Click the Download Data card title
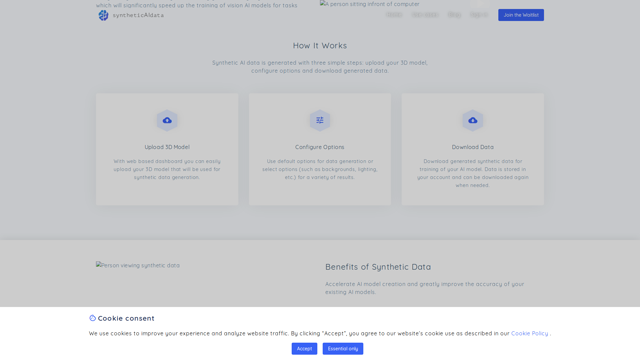 [473, 147]
